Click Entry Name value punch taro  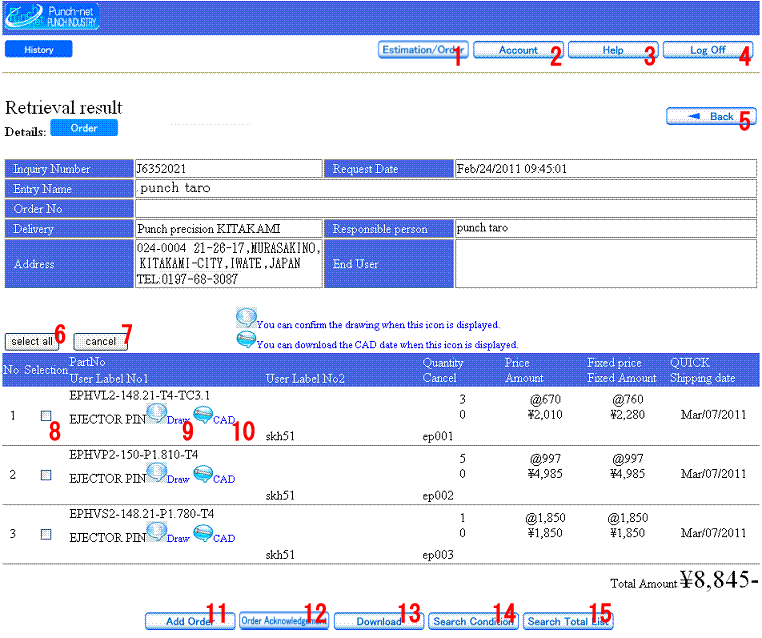175,188
